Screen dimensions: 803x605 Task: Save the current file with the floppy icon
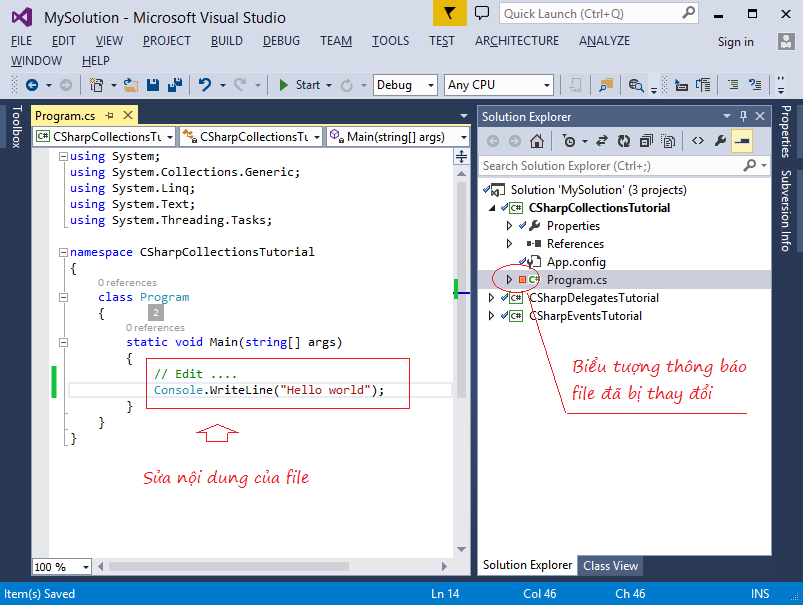tap(153, 85)
